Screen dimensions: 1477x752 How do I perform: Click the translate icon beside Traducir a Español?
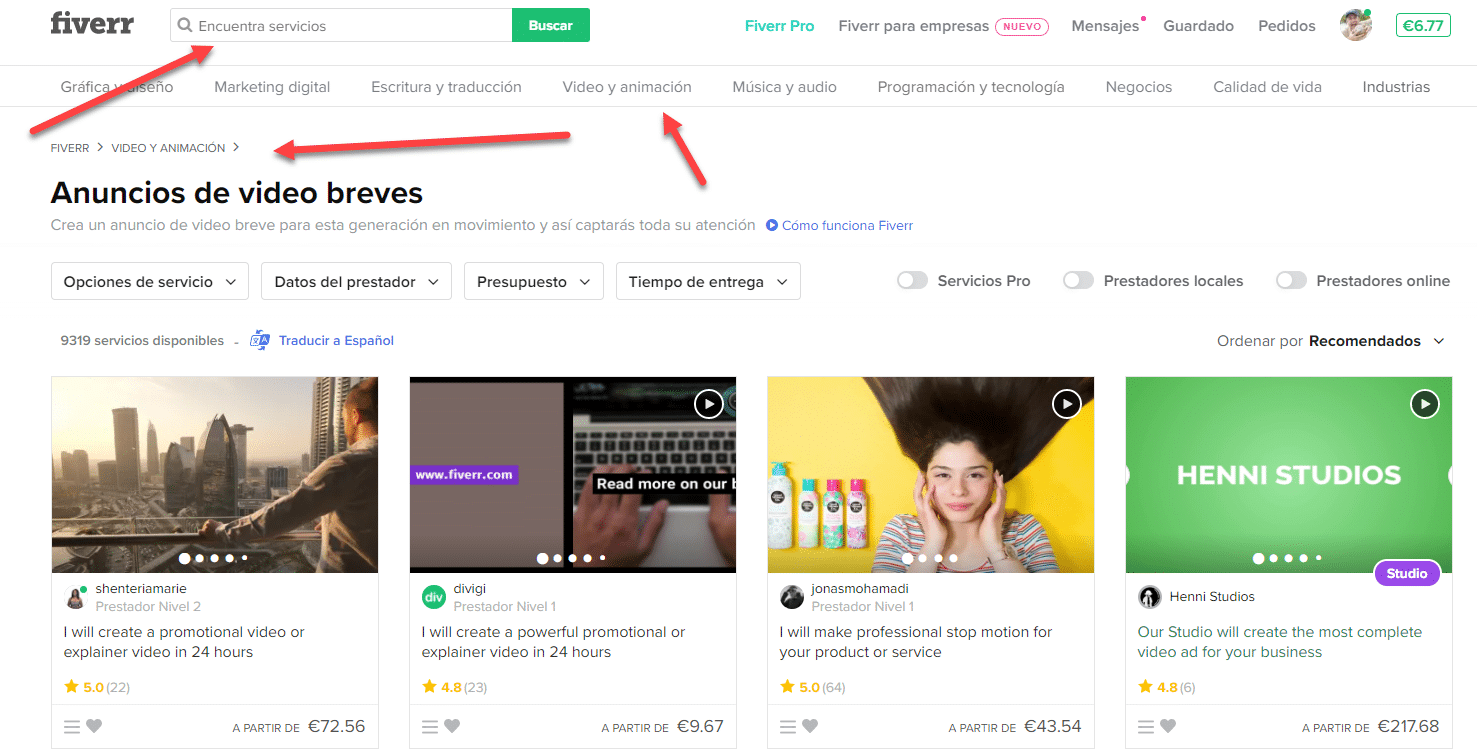click(x=260, y=341)
